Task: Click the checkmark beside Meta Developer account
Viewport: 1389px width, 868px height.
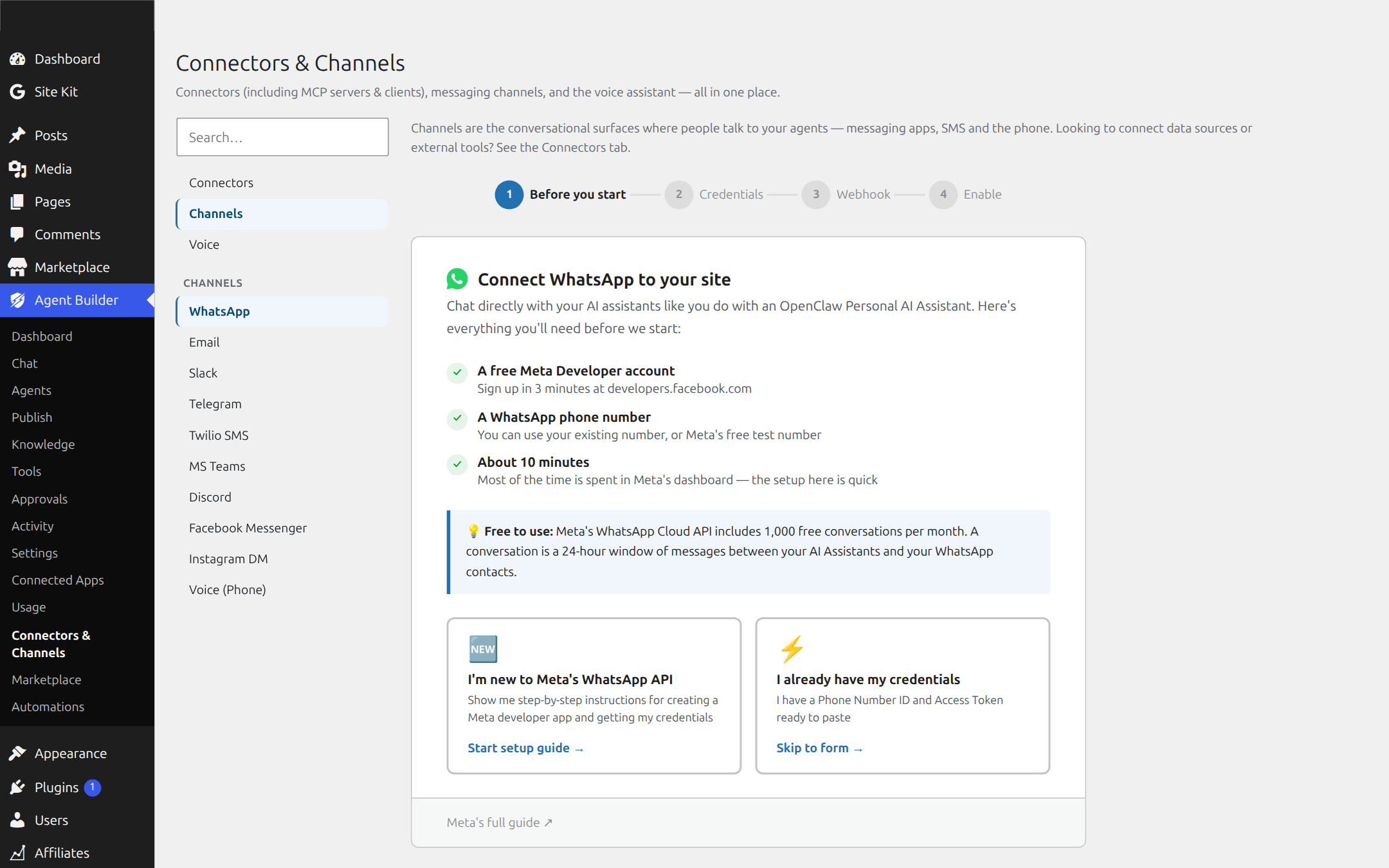Action: pos(457,372)
